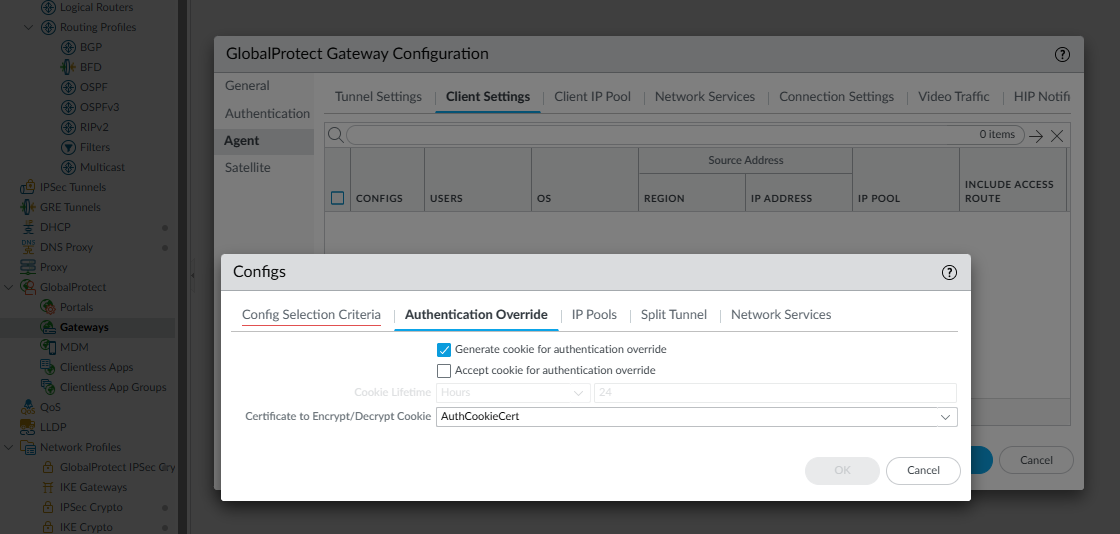Click the search magnifier icon in Client Settings
This screenshot has height=534, width=1120.
click(336, 135)
